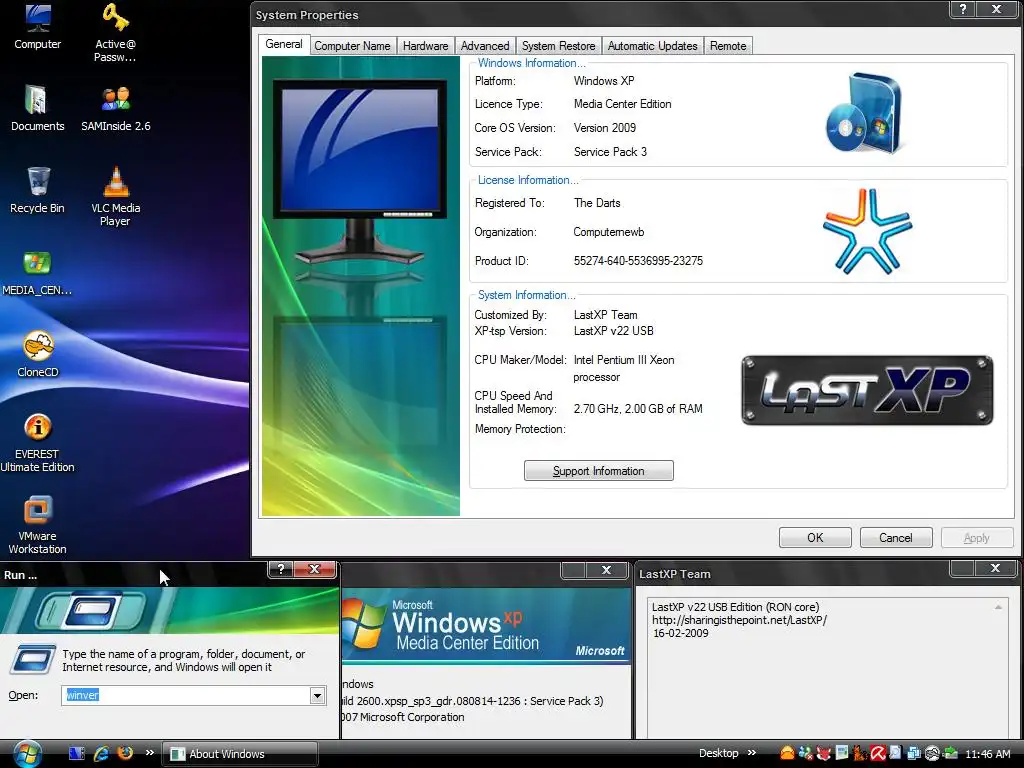Switch to the Computer Name tab
Image resolution: width=1024 pixels, height=768 pixels.
[352, 46]
